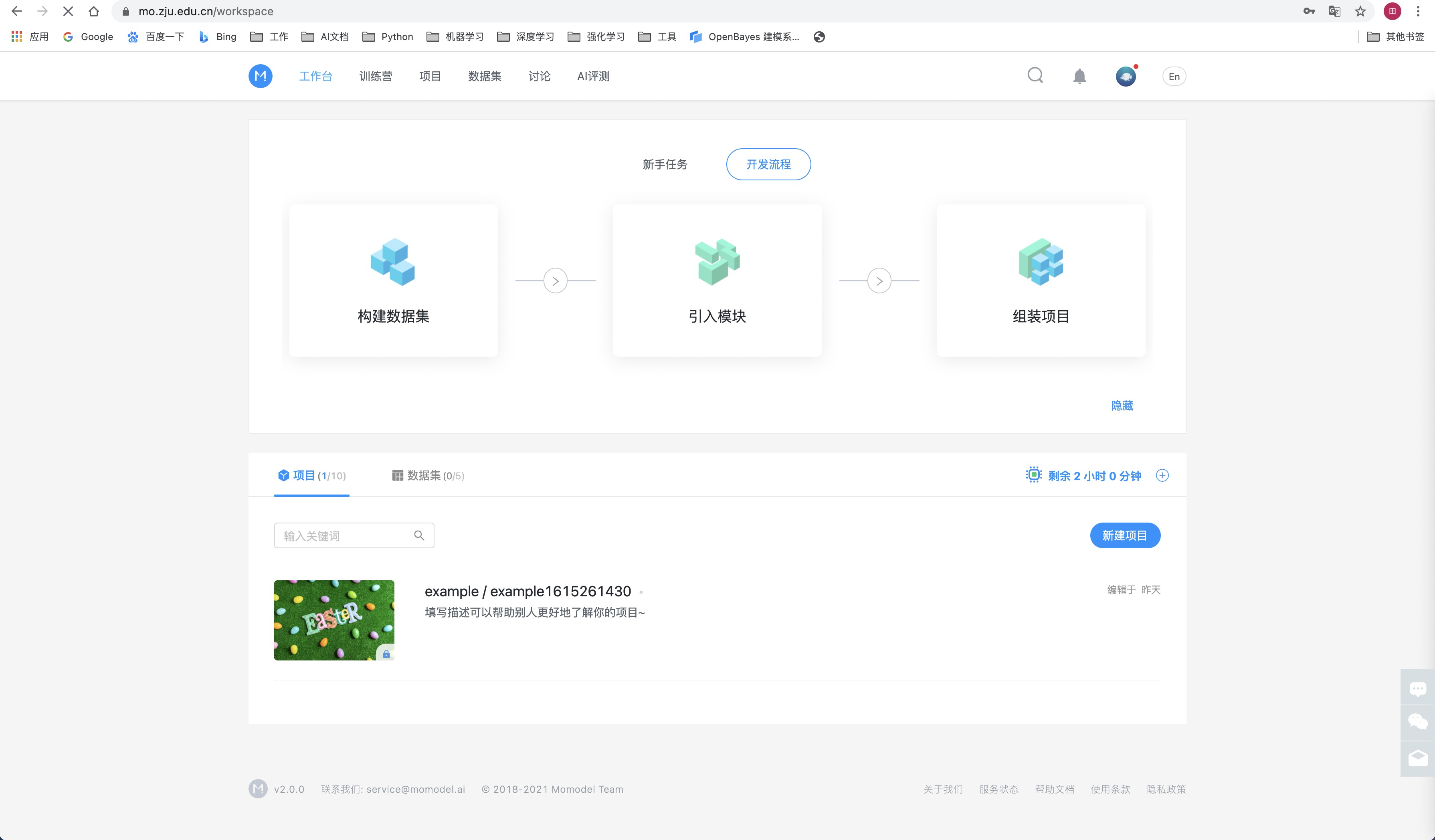The width and height of the screenshot is (1435, 840).
Task: Expand 机器学习 bookmark folder
Action: (455, 36)
